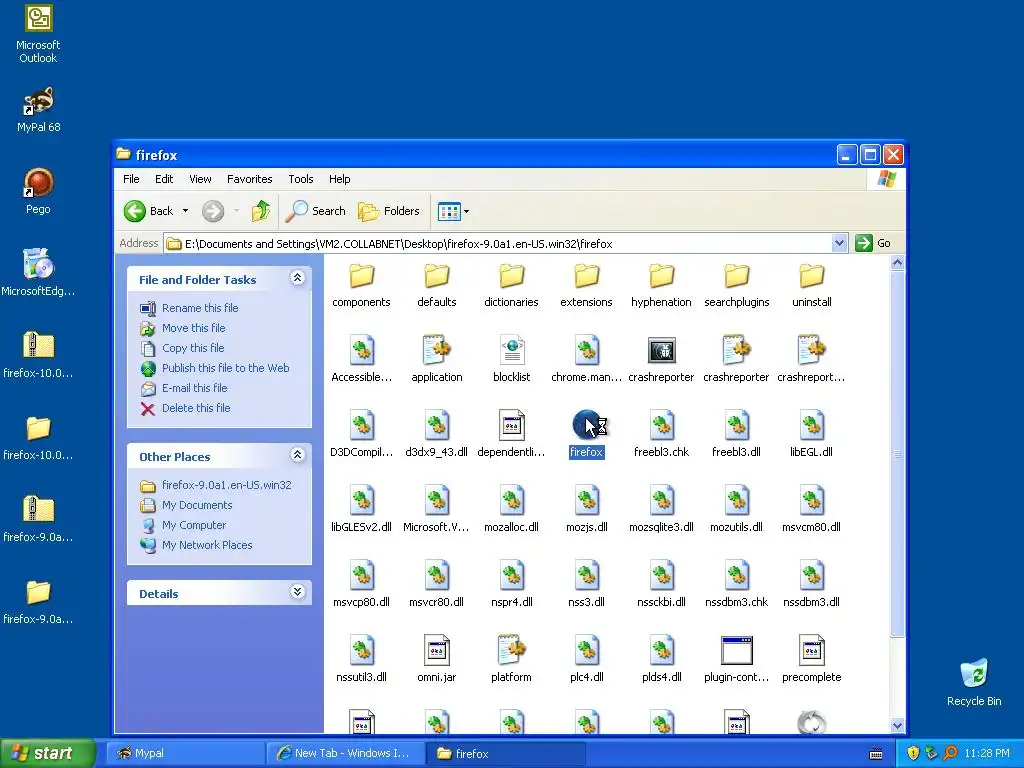Open My Network Places link
Image resolution: width=1024 pixels, height=768 pixels.
coord(206,545)
